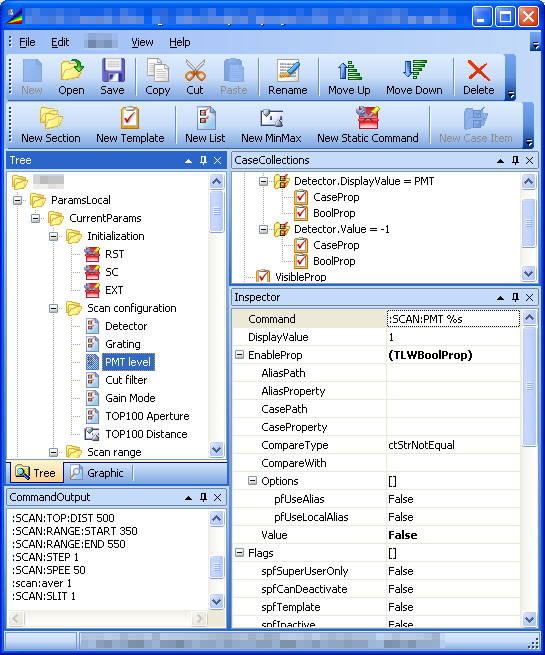Screen dimensions: 545x655
Task: Pin the CommandOutput panel
Action: (203, 497)
